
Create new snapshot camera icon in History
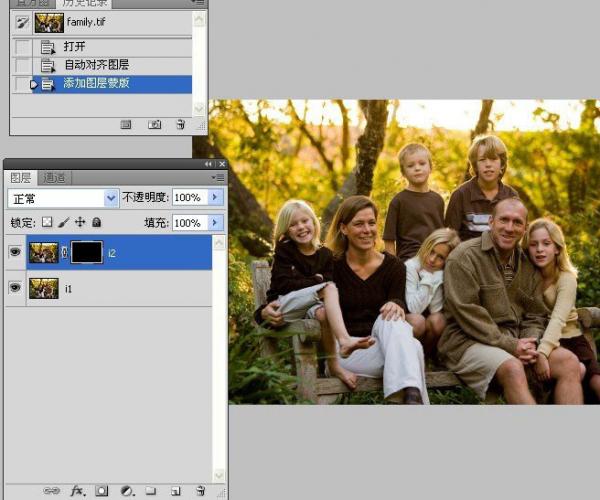[155, 124]
